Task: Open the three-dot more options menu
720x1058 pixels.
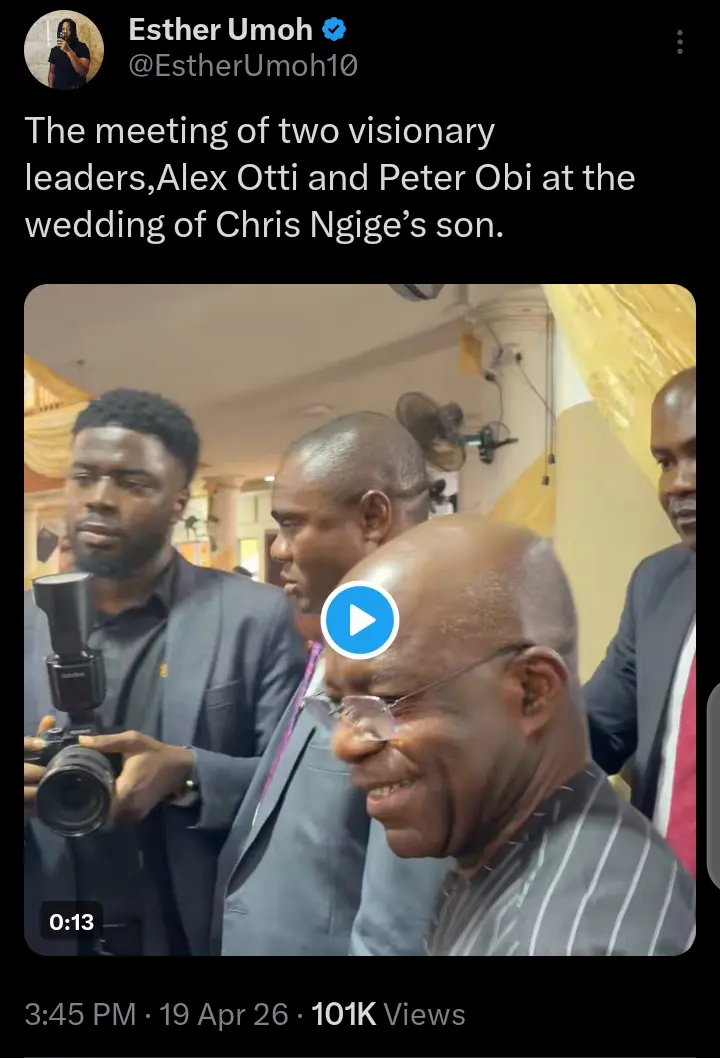Action: (x=680, y=42)
